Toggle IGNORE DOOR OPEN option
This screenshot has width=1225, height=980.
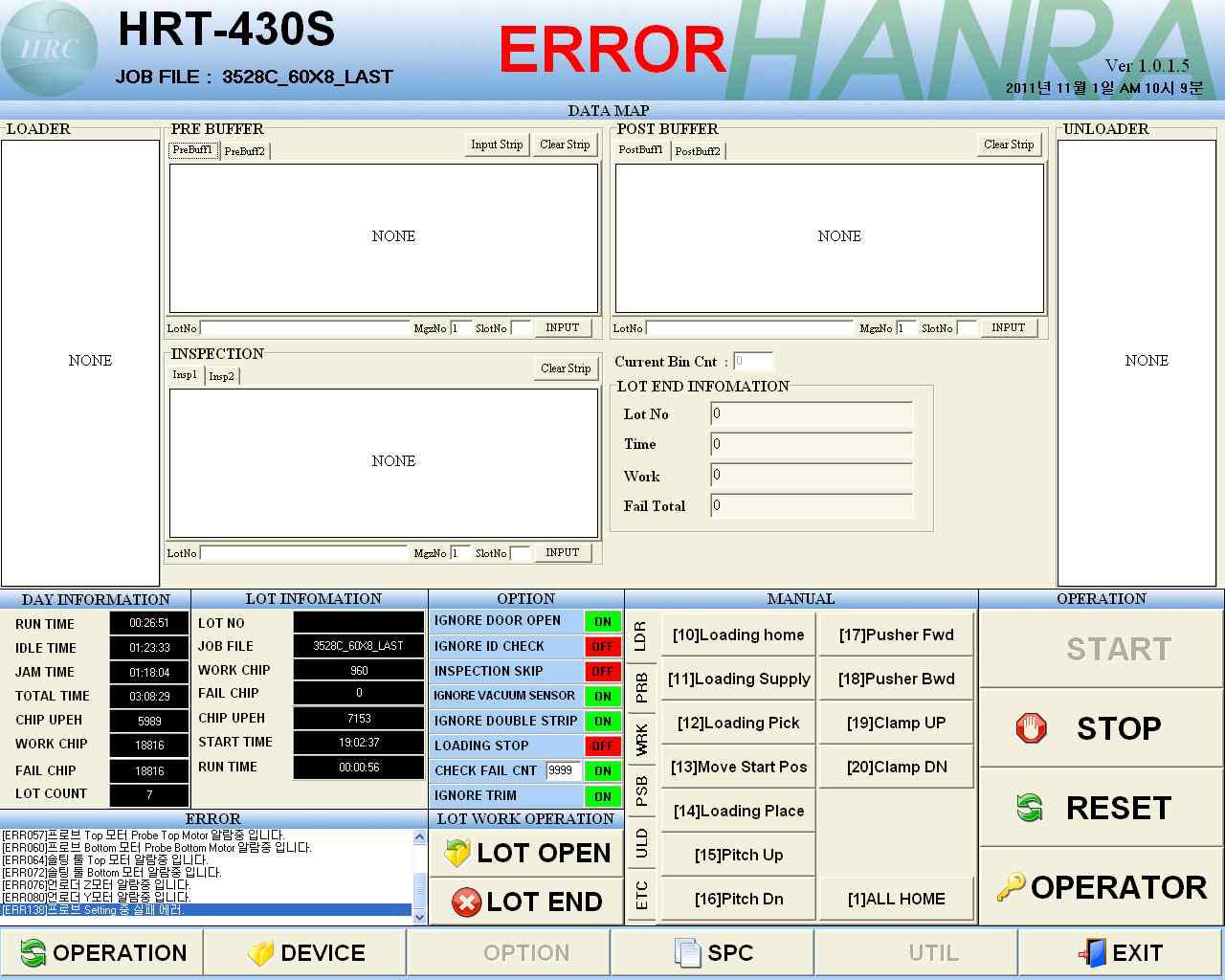click(602, 621)
